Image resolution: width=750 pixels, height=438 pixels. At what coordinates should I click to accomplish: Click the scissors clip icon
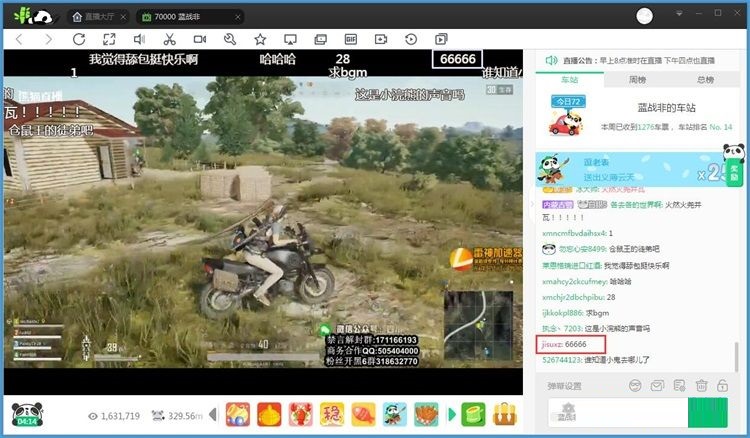tap(169, 39)
